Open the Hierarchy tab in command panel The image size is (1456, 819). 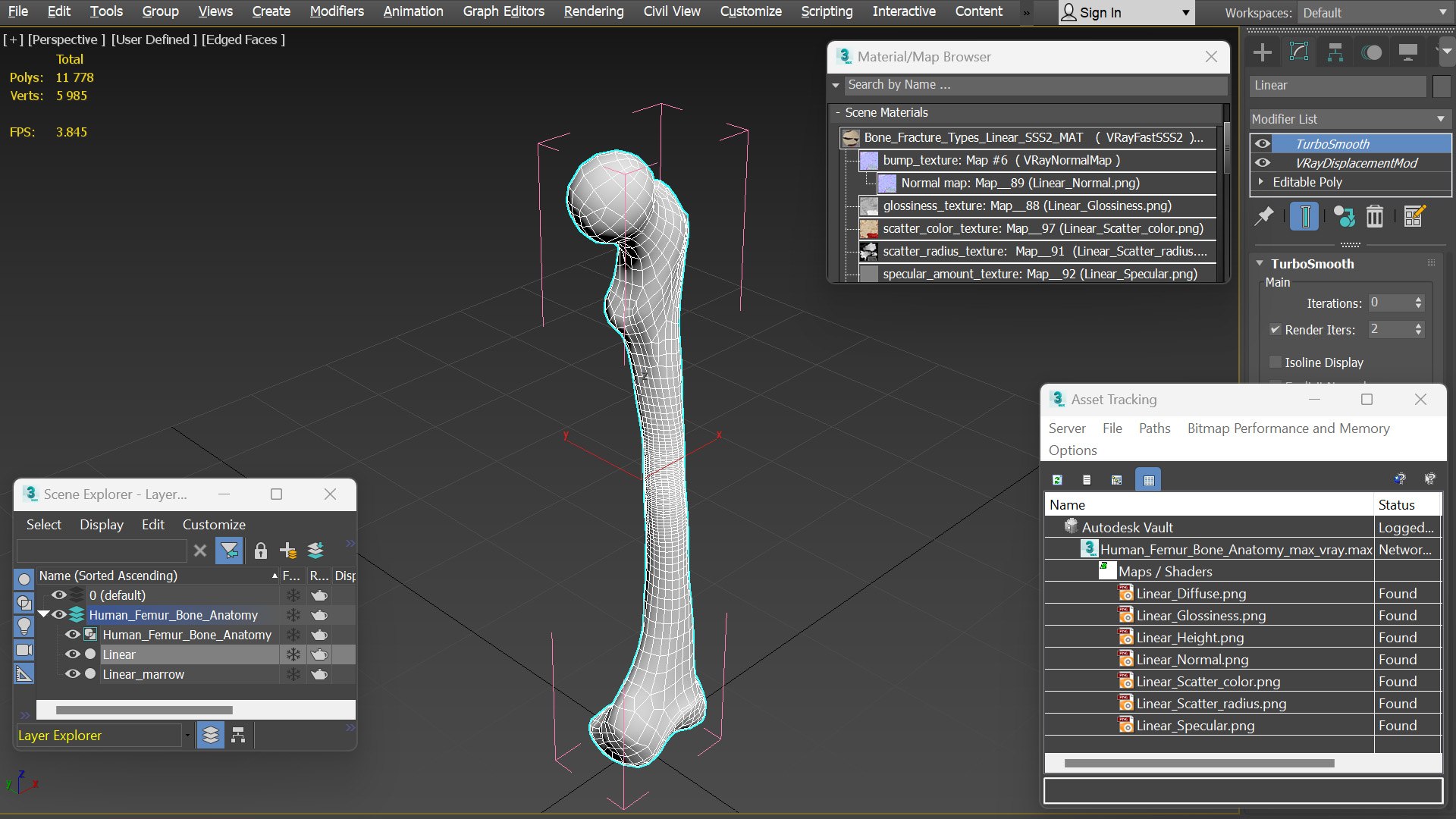pyautogui.click(x=1335, y=52)
